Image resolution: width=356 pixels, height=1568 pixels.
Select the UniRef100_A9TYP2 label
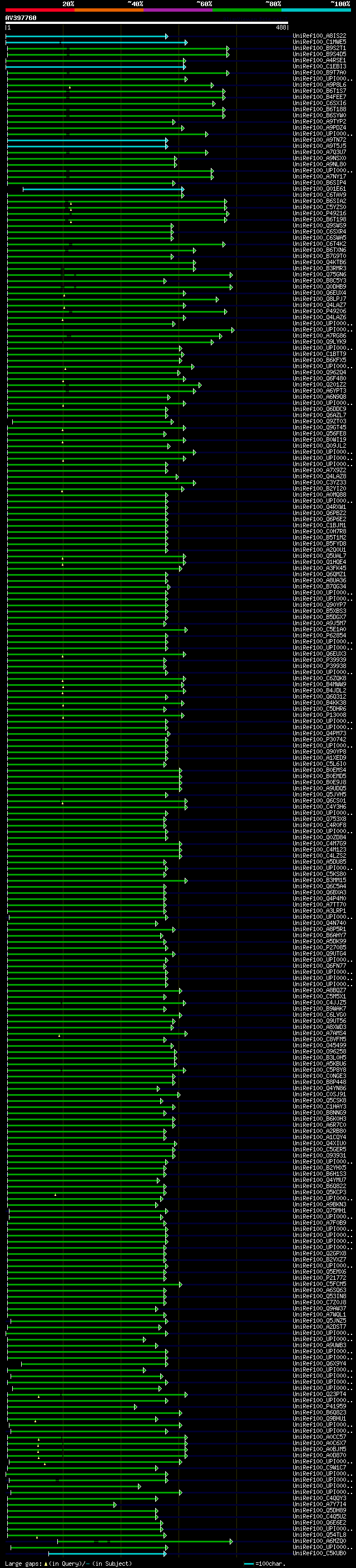click(x=319, y=122)
